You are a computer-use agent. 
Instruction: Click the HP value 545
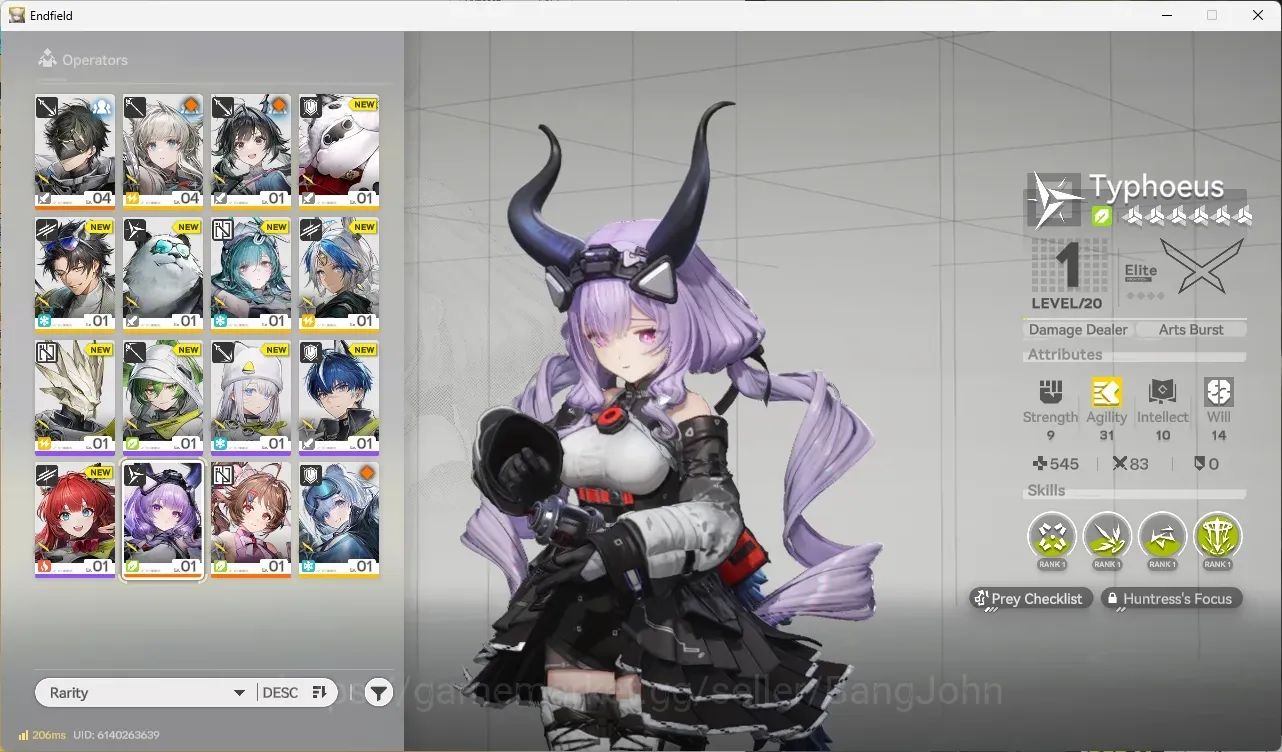point(1055,464)
